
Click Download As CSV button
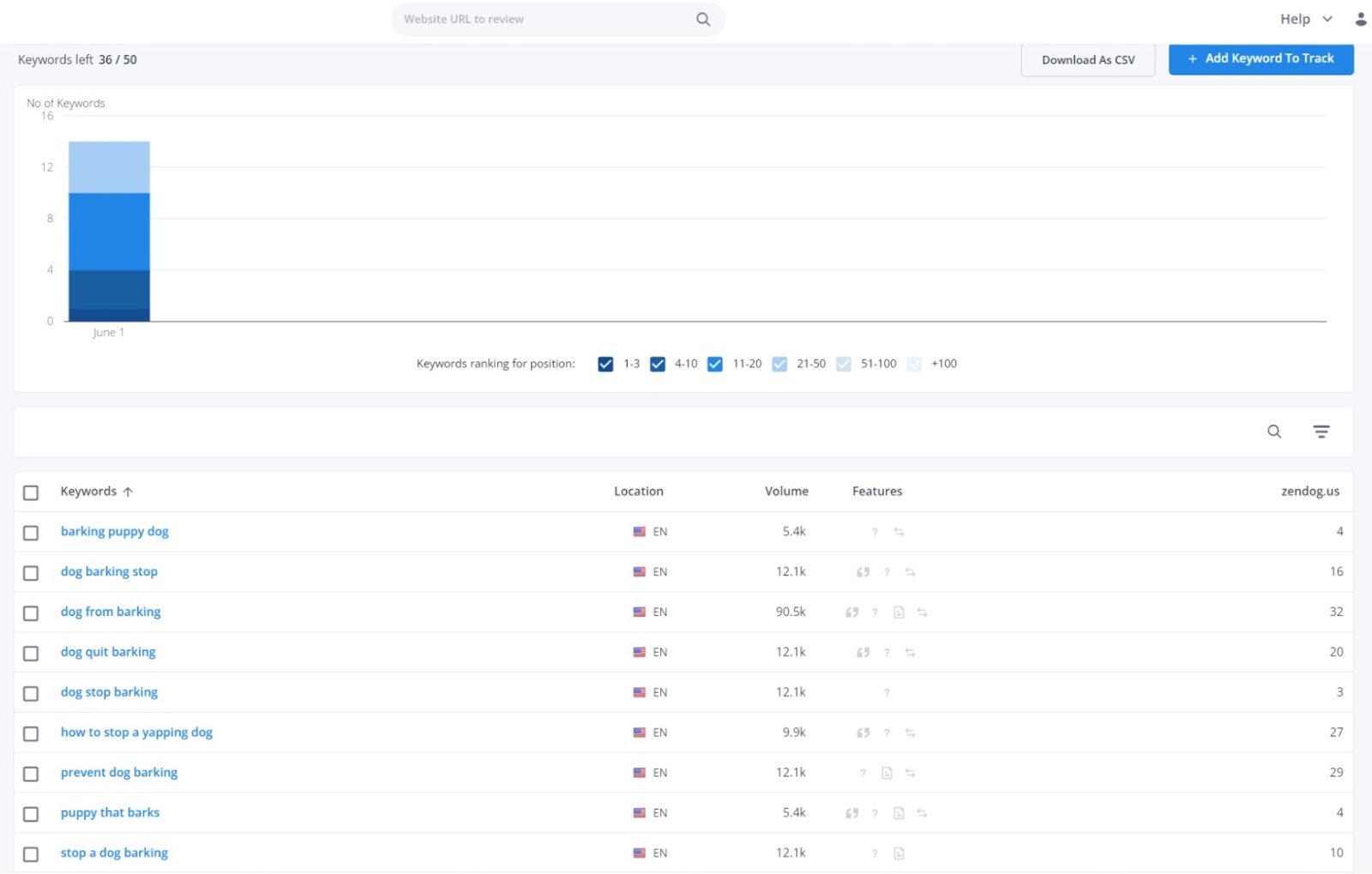(x=1088, y=60)
